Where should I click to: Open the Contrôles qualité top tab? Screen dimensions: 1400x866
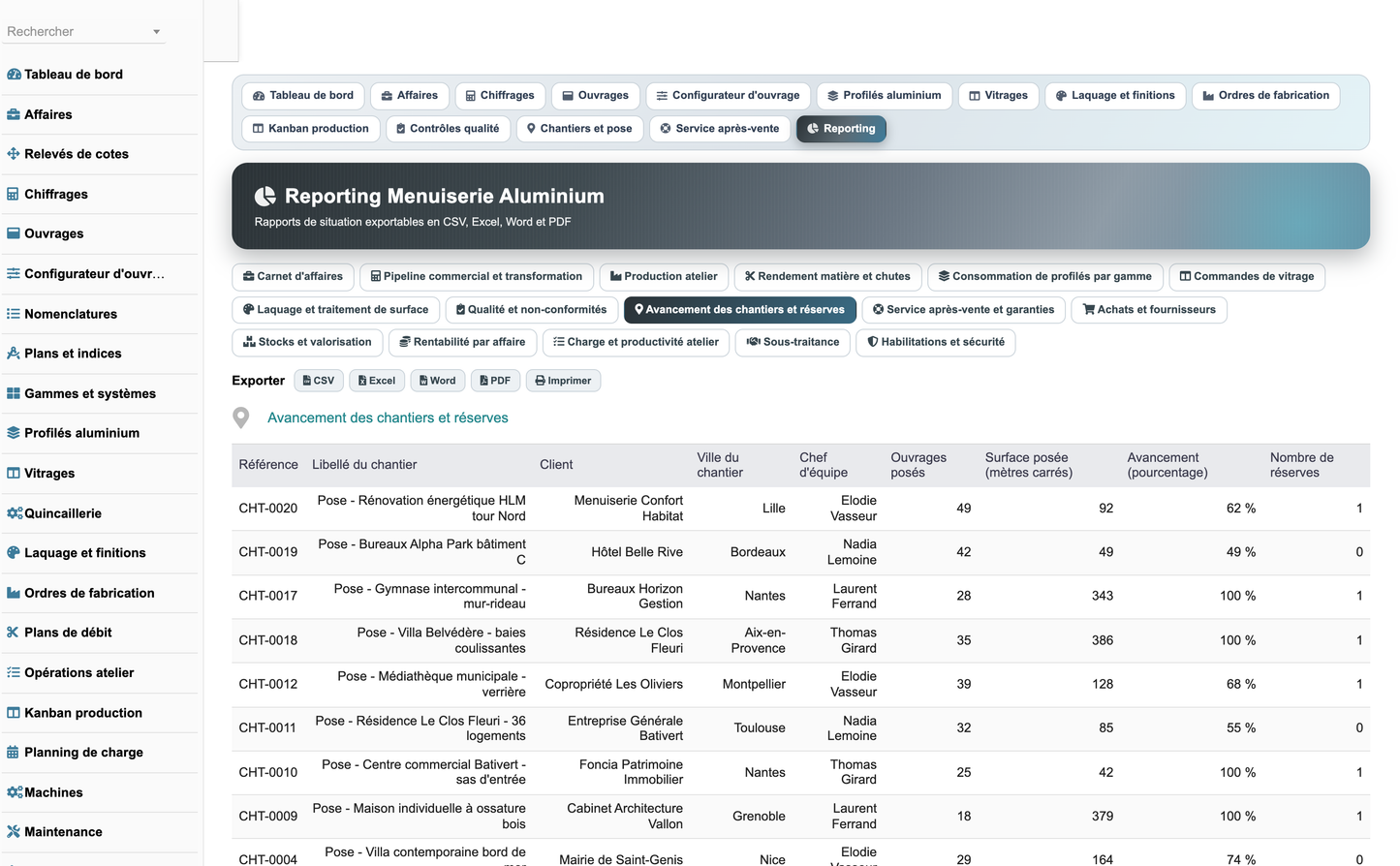[x=448, y=129]
